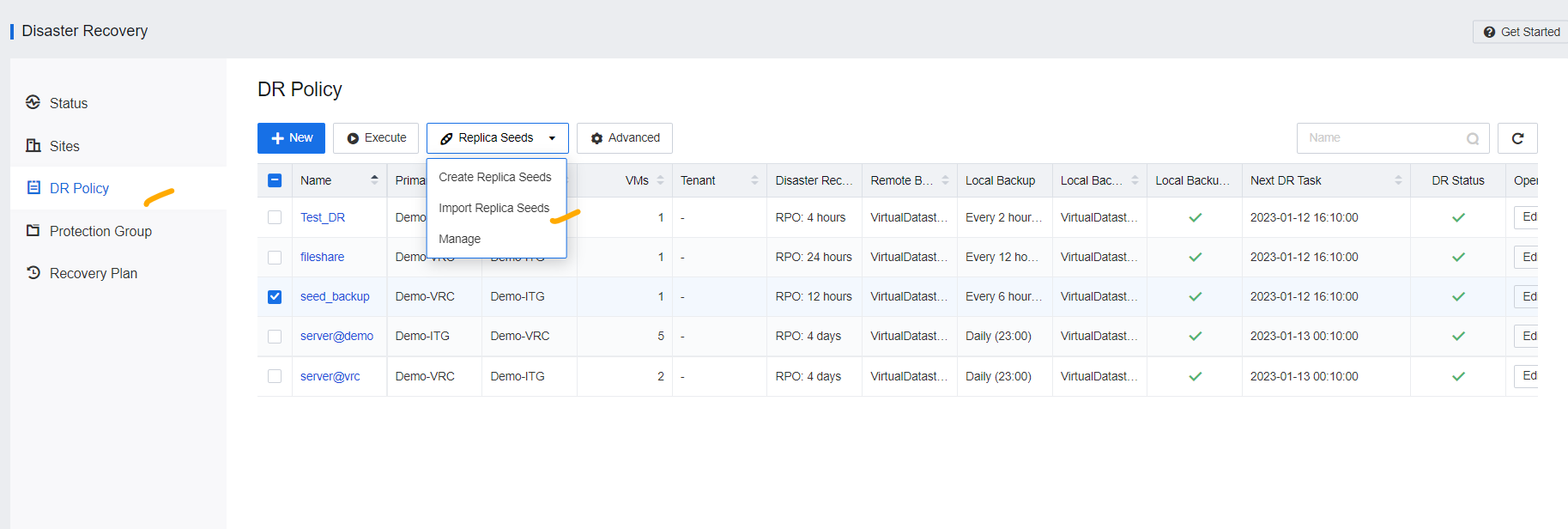
Task: Click the Replica Seeds link icon
Action: tap(446, 138)
